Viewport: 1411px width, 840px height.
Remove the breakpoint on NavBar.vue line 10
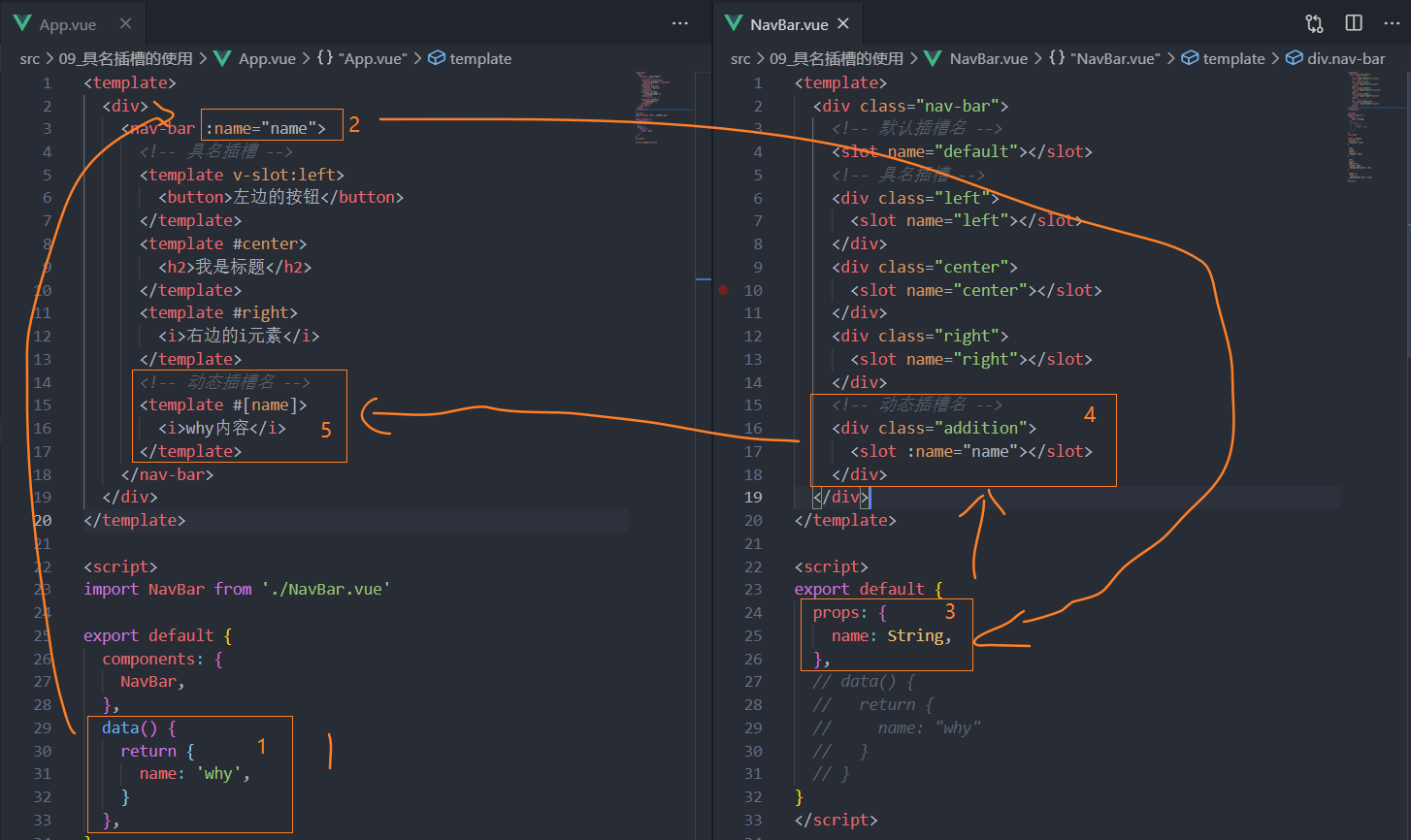[724, 290]
